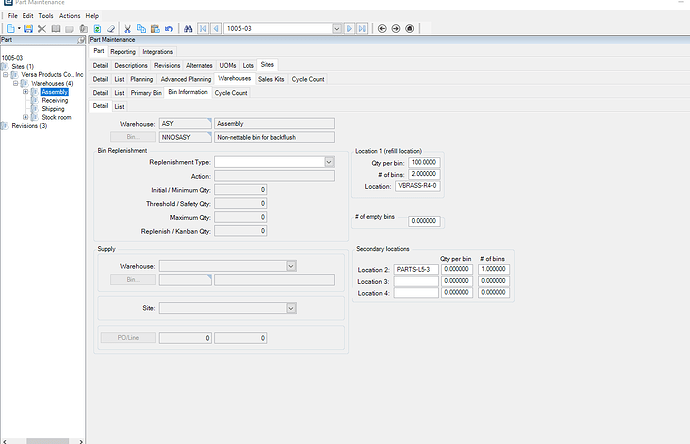Select Receiving warehouse in the tree
The image size is (690, 444).
click(55, 100)
